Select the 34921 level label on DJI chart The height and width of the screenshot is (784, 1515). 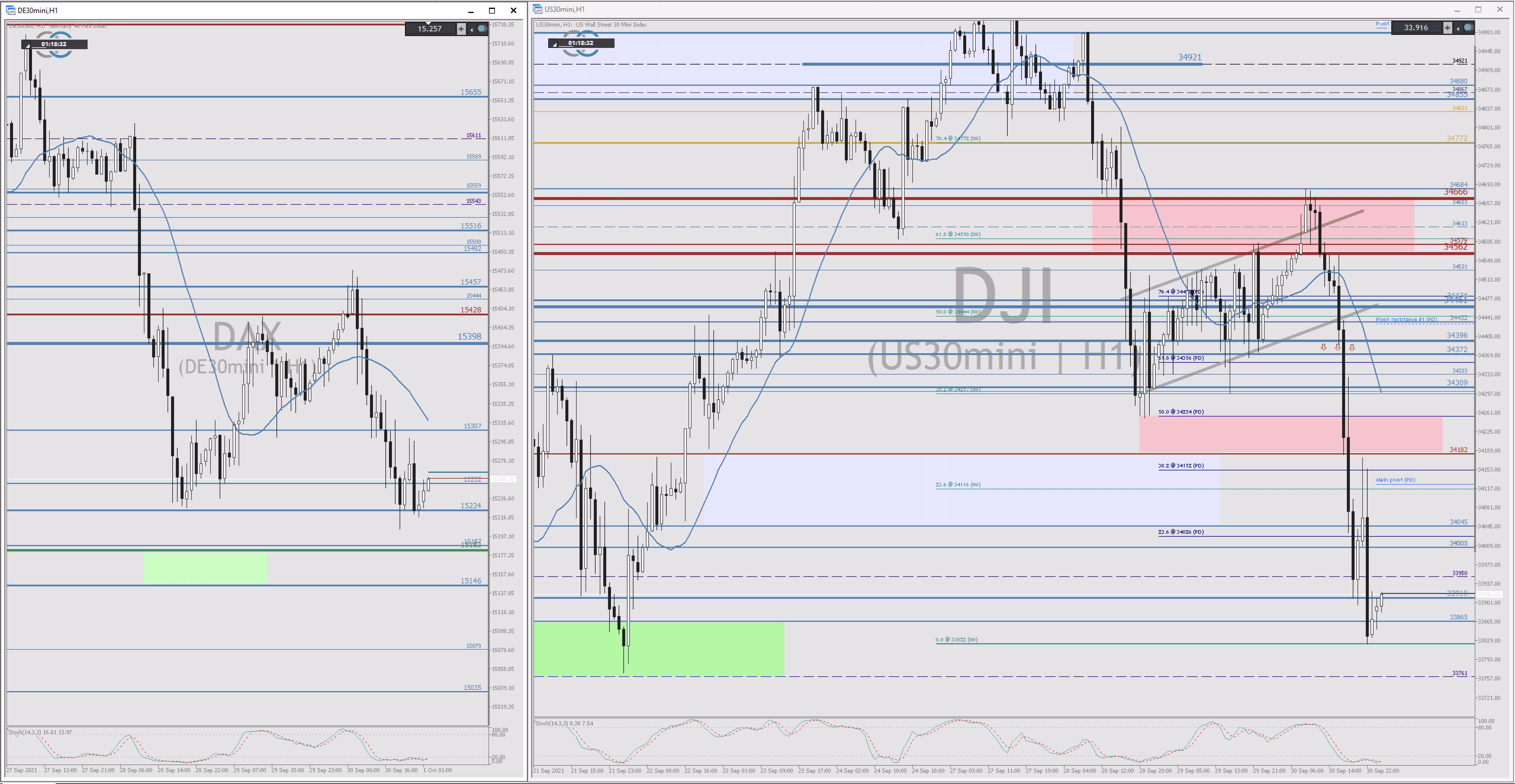coord(1189,57)
